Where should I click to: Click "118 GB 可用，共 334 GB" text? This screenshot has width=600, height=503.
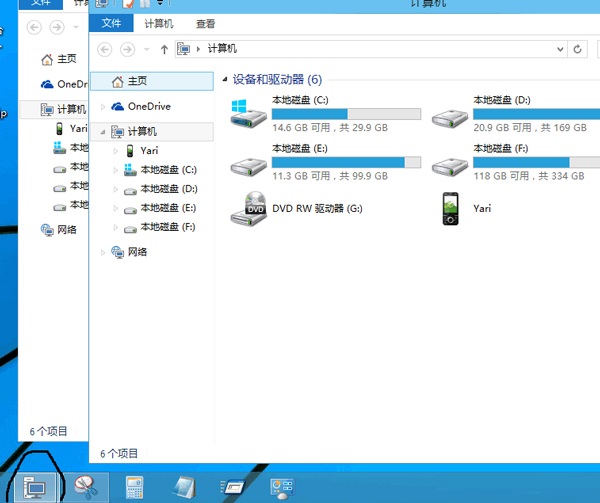529,176
